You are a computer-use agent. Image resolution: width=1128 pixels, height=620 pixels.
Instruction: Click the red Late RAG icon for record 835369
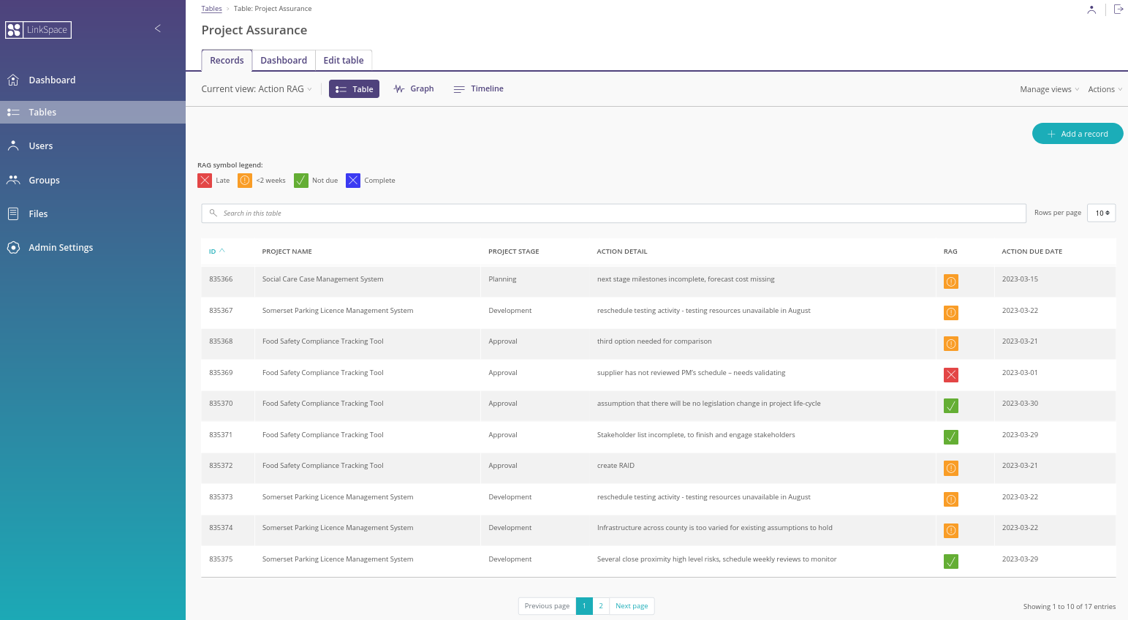click(x=950, y=374)
